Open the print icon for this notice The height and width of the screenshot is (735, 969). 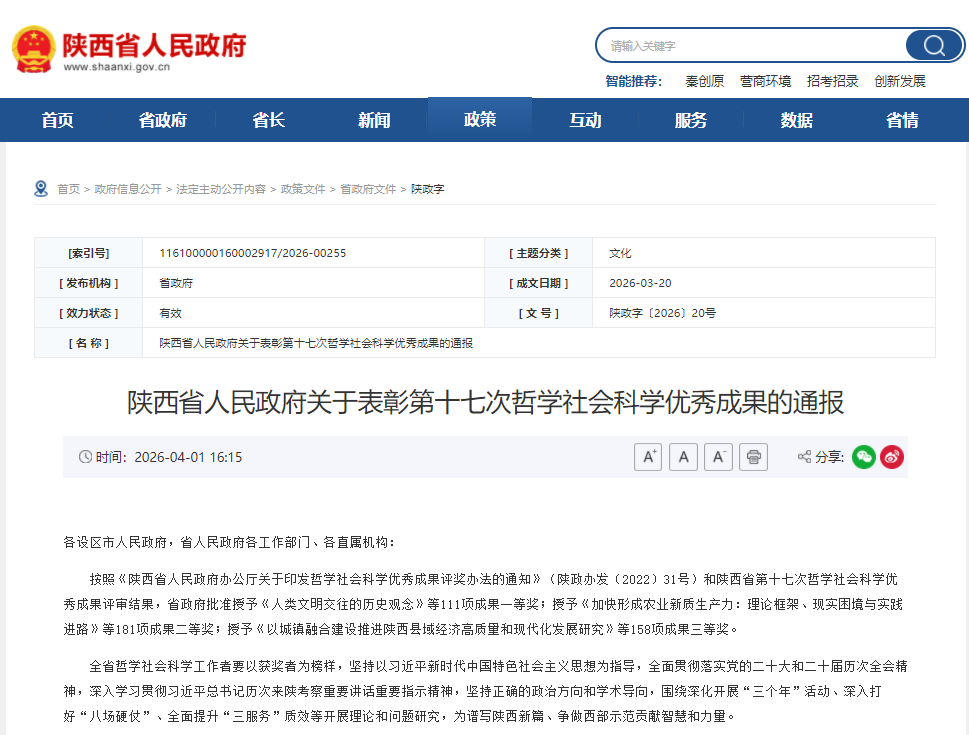point(752,456)
